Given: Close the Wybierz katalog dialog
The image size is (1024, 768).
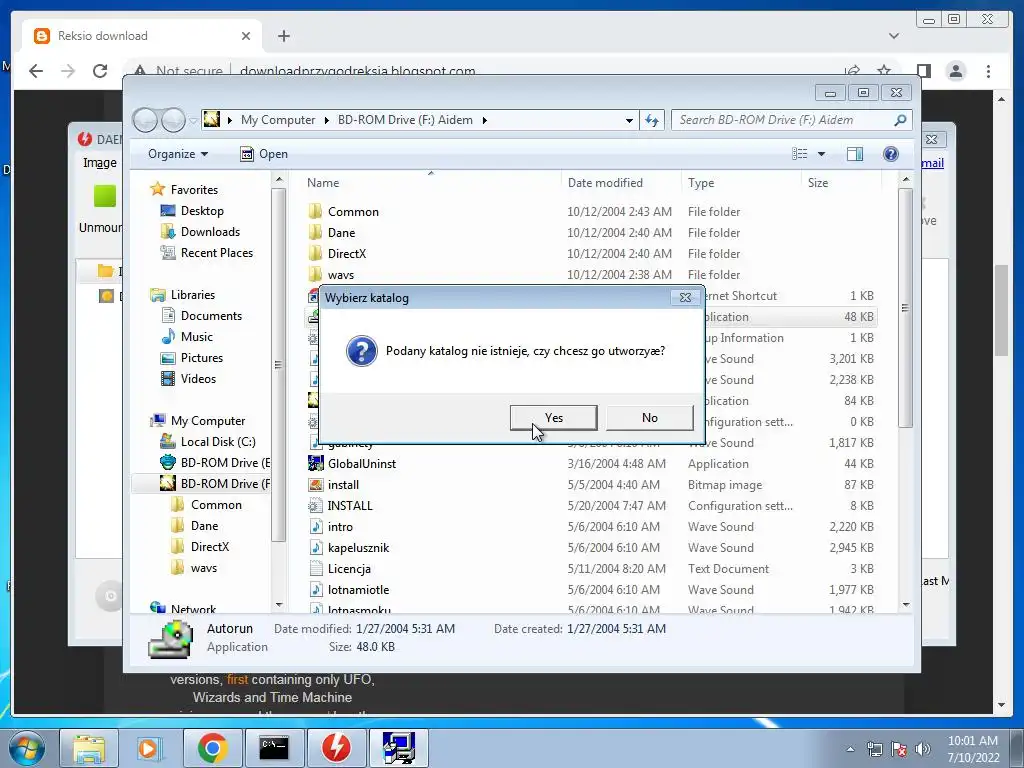Looking at the screenshot, I should (x=685, y=298).
